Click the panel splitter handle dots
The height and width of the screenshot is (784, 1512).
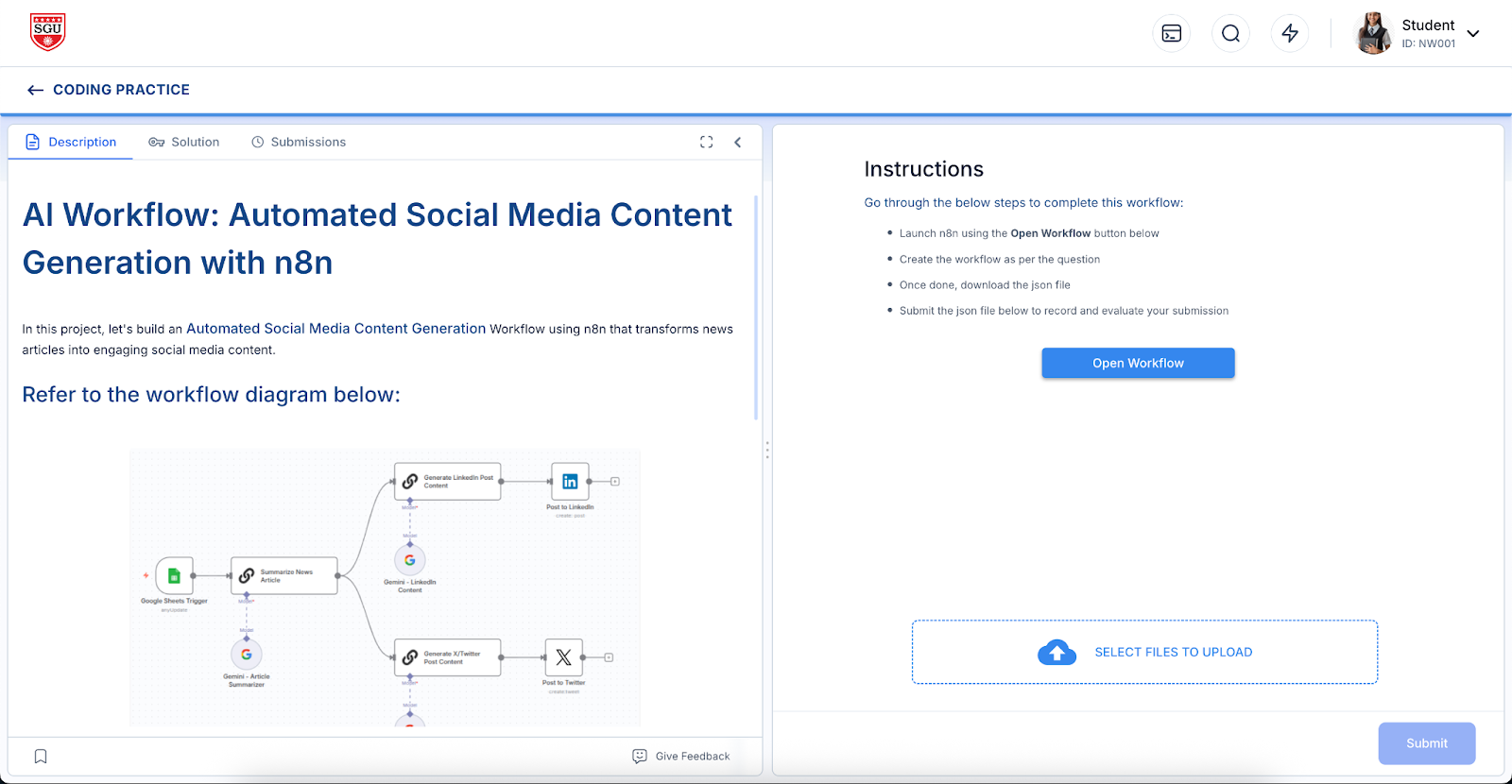pyautogui.click(x=767, y=451)
